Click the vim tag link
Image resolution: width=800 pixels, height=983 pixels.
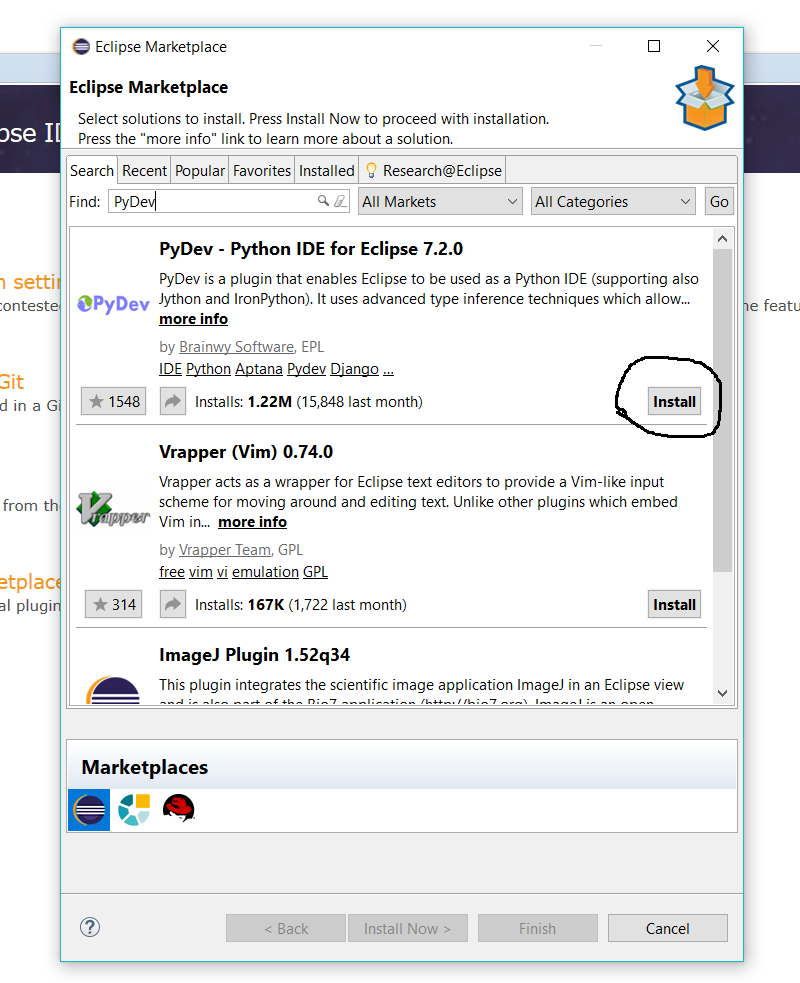pyautogui.click(x=201, y=572)
